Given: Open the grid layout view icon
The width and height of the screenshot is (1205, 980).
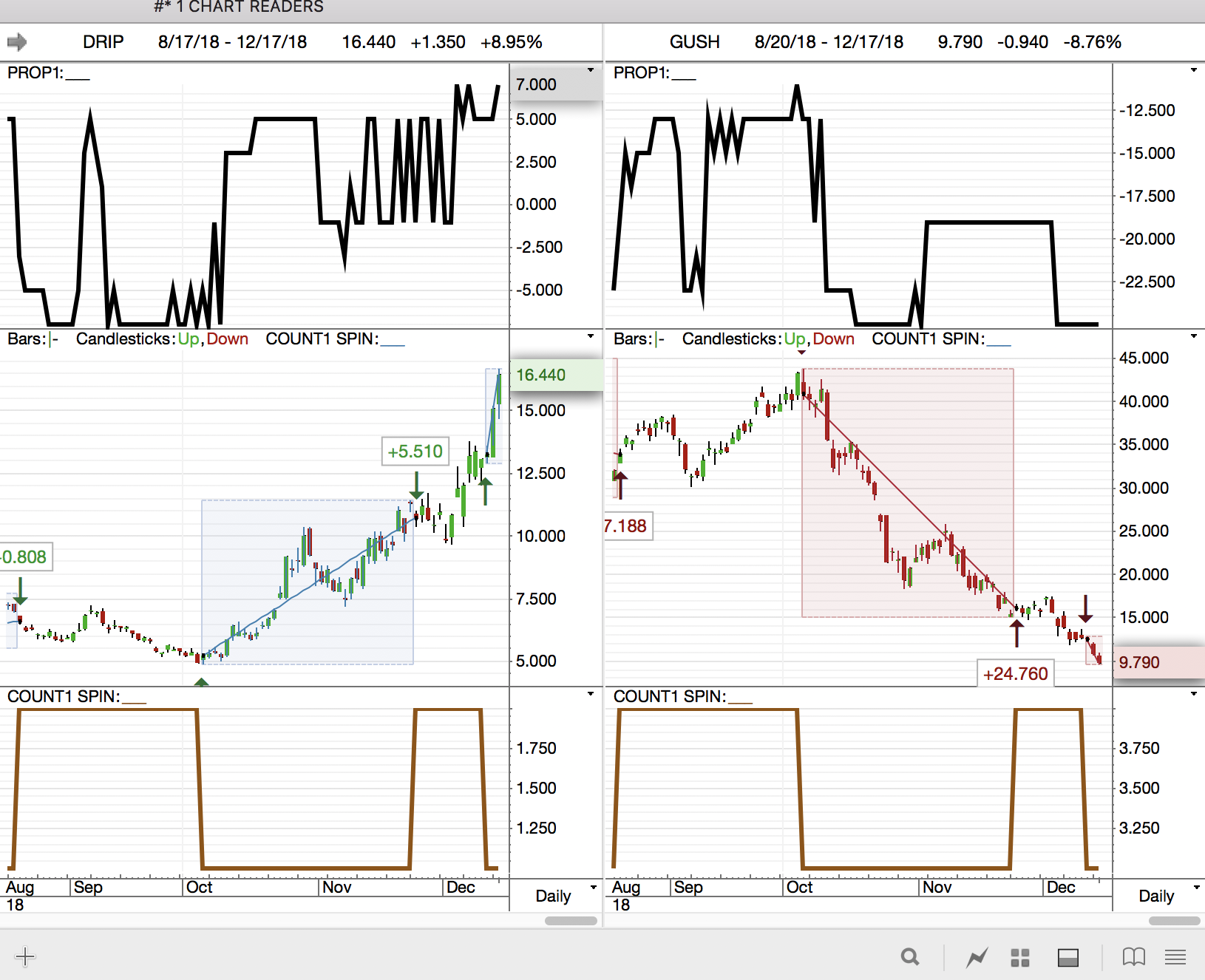Looking at the screenshot, I should pyautogui.click(x=1020, y=957).
